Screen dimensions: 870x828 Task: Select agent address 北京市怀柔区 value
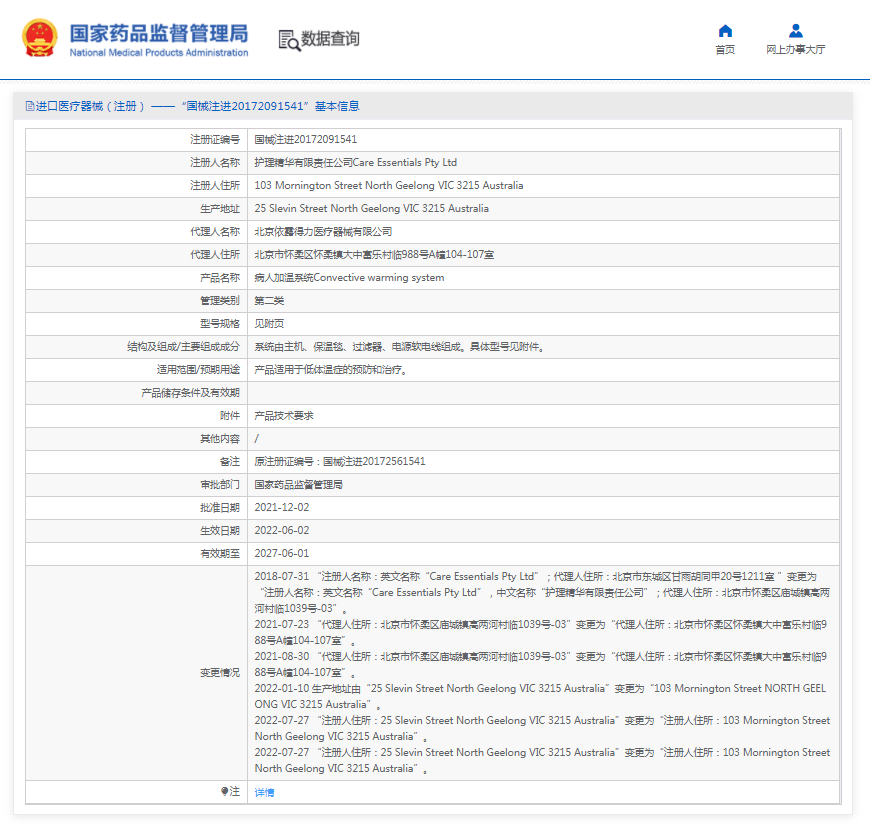[x=374, y=255]
